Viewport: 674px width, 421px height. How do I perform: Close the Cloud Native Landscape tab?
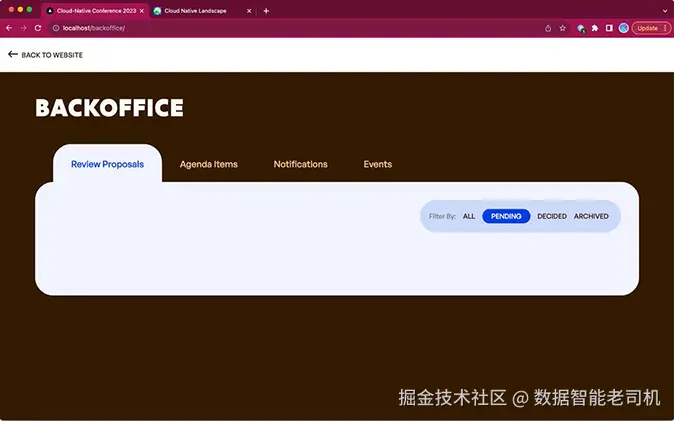pyautogui.click(x=249, y=11)
